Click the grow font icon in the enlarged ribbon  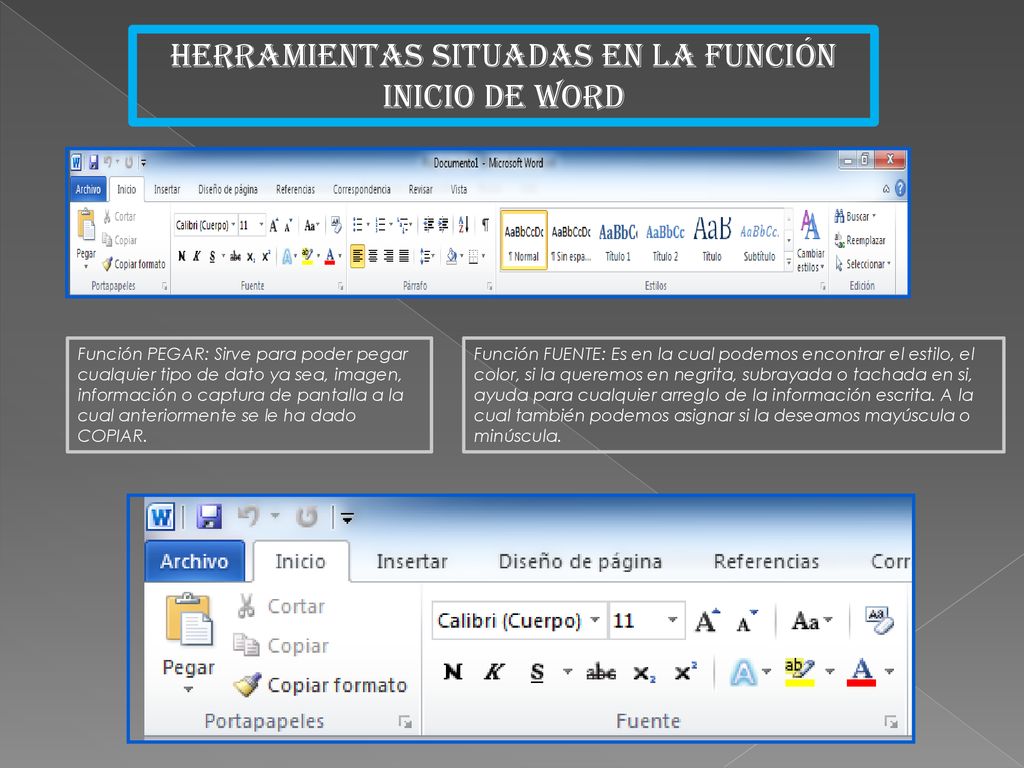tap(707, 620)
